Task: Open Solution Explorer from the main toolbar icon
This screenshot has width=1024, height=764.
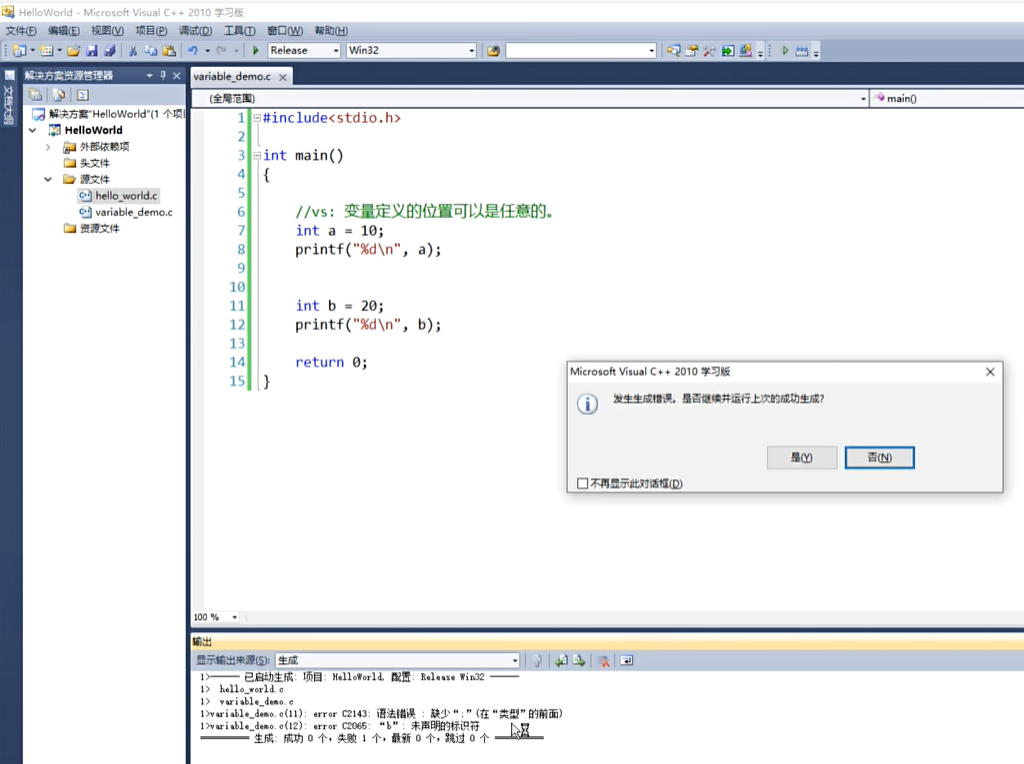Action: point(673,50)
